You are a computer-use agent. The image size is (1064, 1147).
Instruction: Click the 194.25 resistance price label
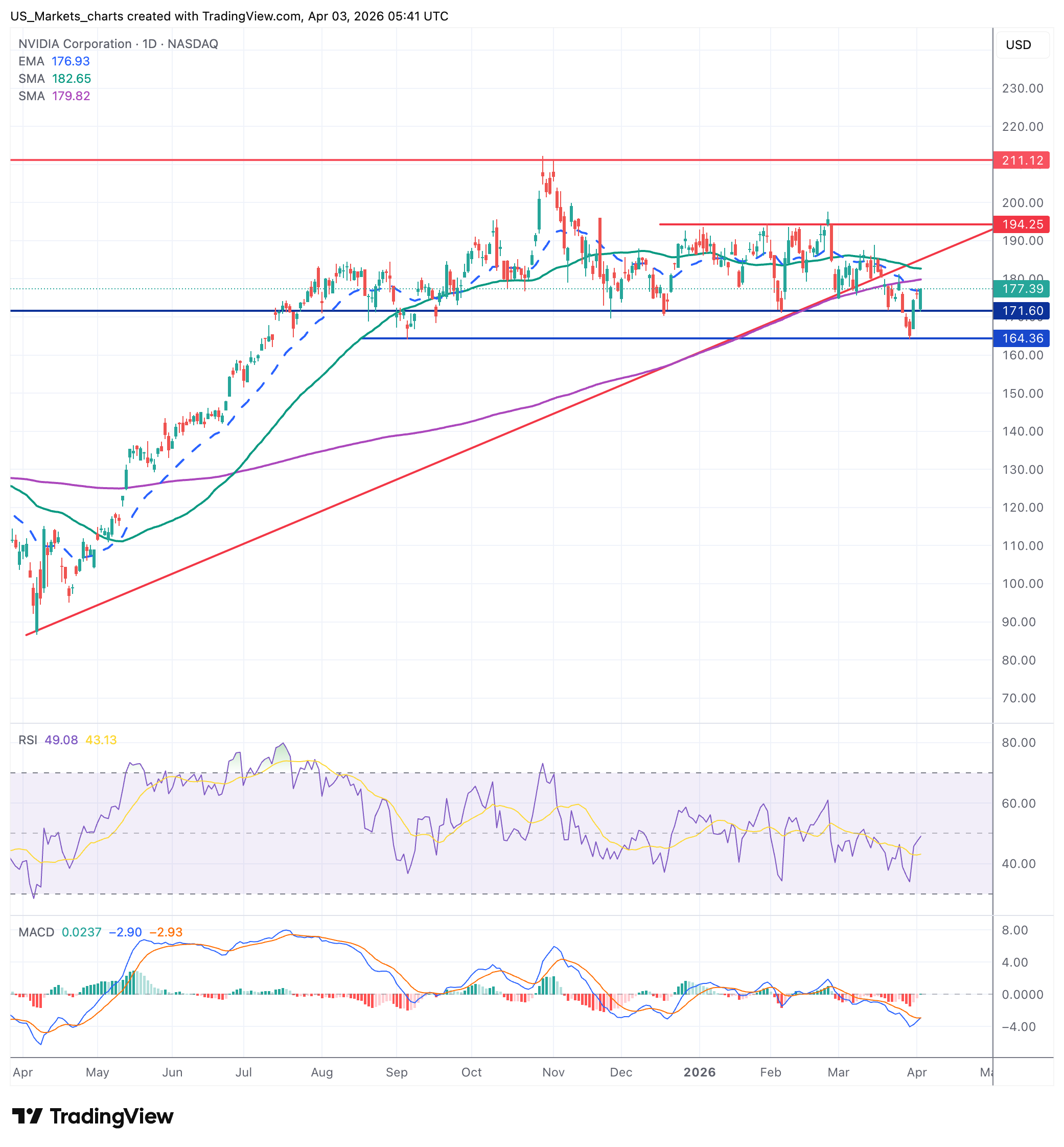tap(1022, 224)
